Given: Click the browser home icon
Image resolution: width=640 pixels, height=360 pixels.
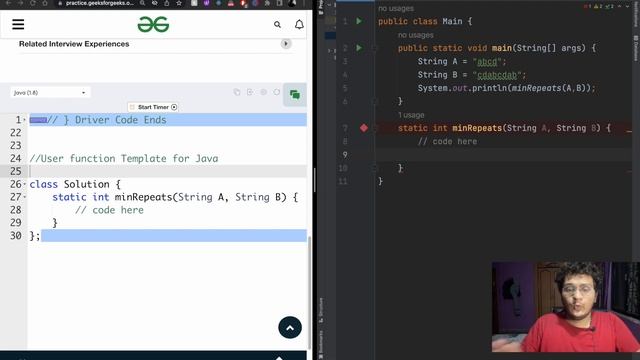Looking at the screenshot, I should (45, 3).
